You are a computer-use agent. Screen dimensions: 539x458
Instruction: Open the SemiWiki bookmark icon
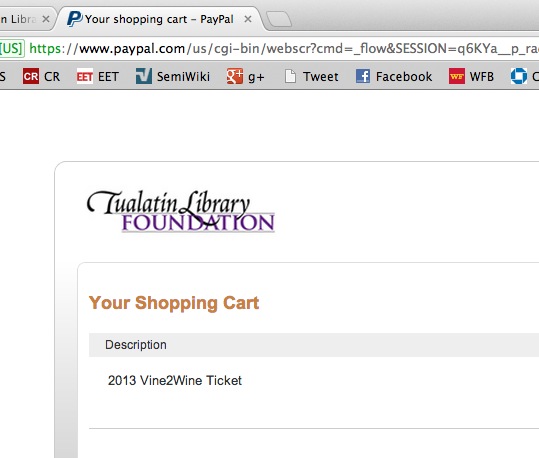click(x=144, y=76)
